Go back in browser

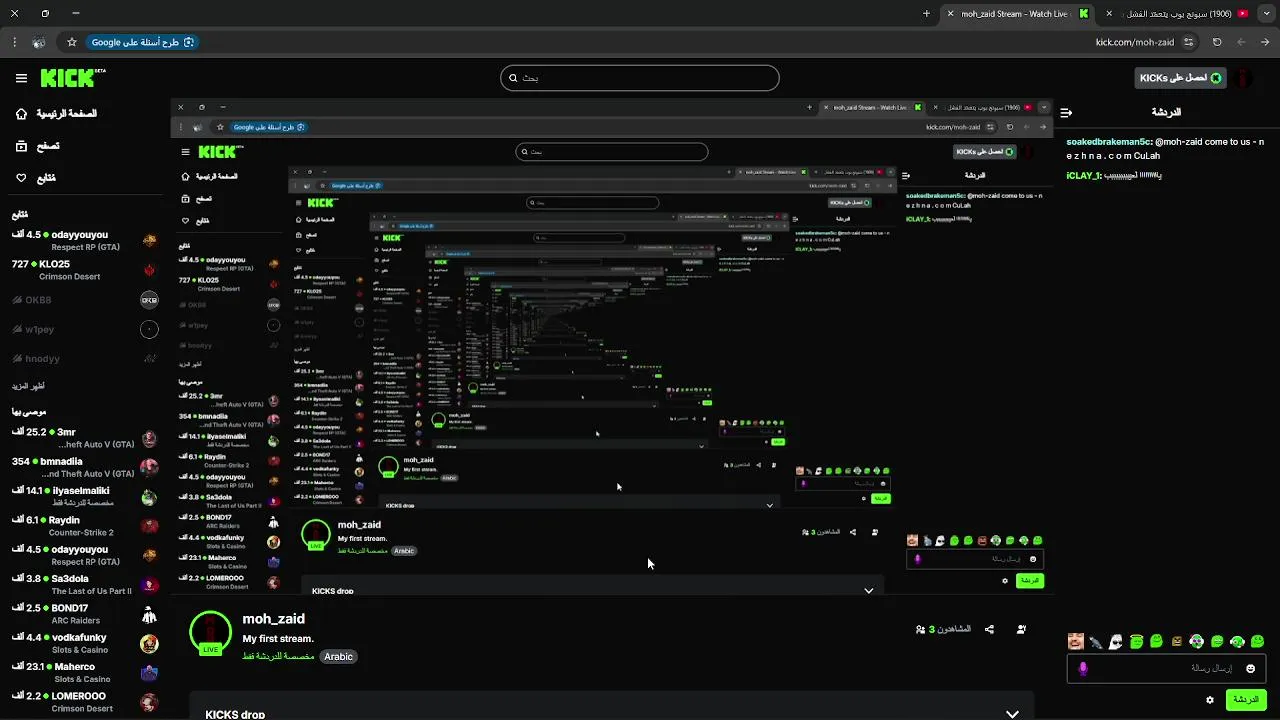[x=1265, y=42]
